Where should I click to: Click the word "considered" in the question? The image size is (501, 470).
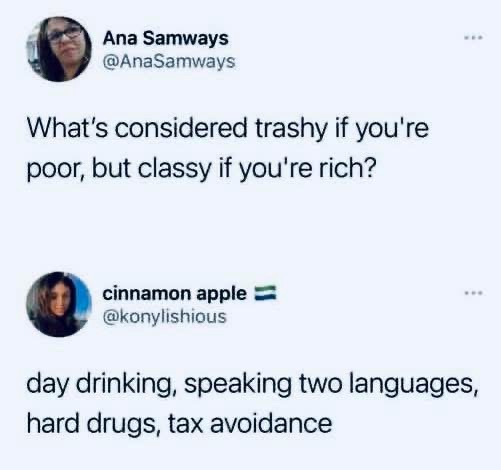pos(181,128)
